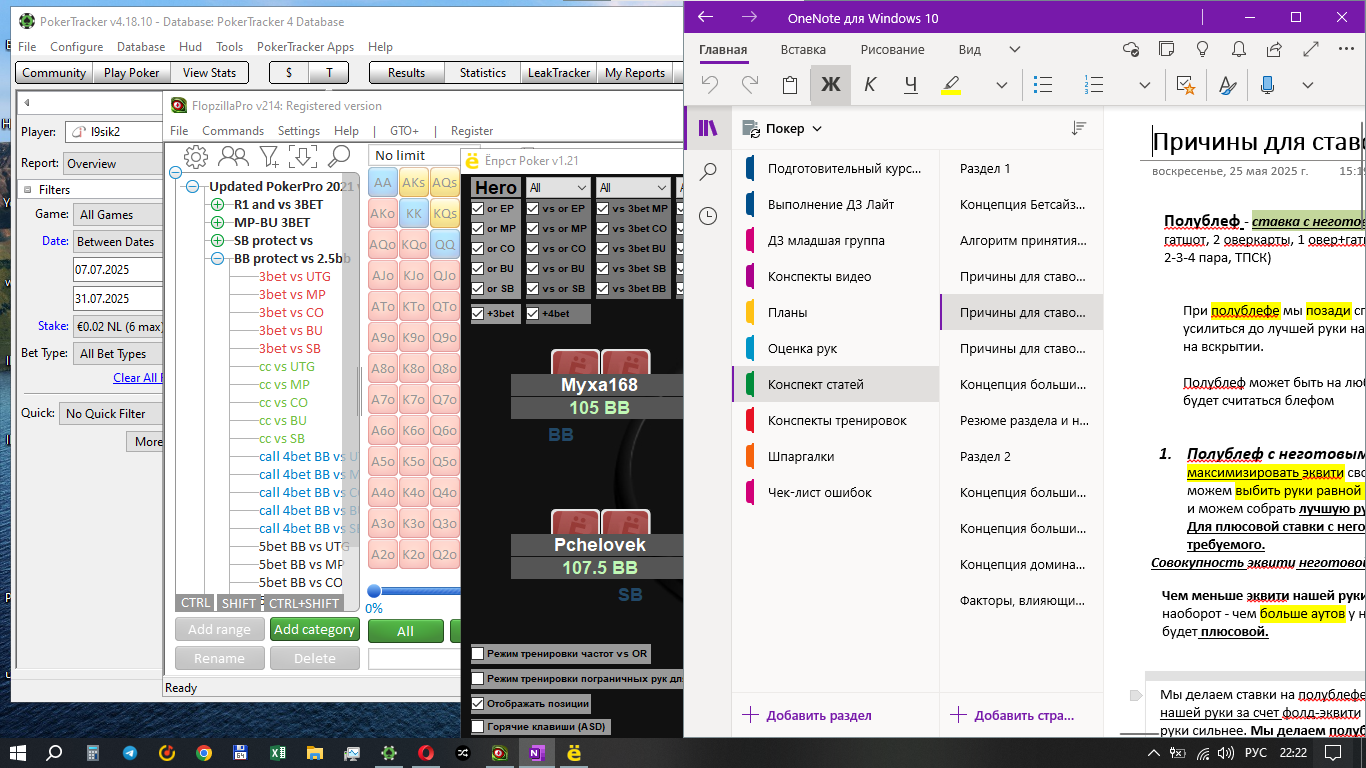Screen dimensions: 1366x768
Task: Insert a numbered list in OneNote
Action: point(1094,85)
